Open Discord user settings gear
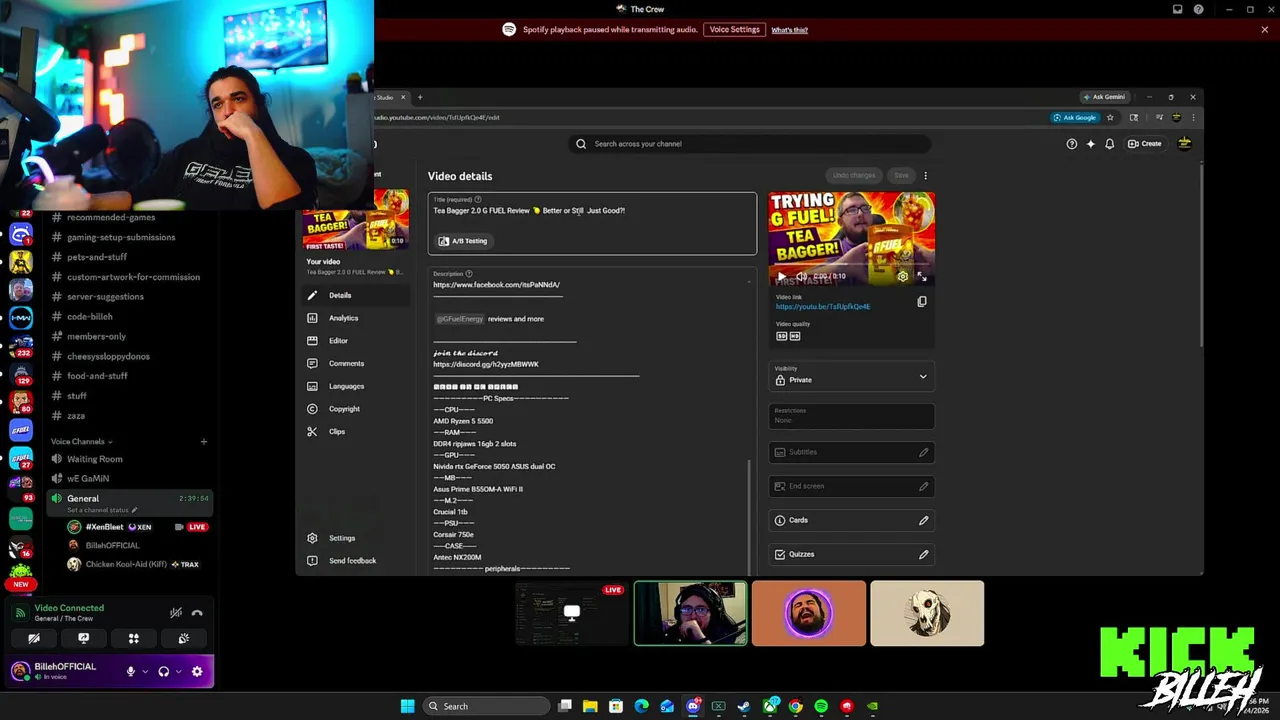Image resolution: width=1280 pixels, height=720 pixels. pyautogui.click(x=197, y=672)
